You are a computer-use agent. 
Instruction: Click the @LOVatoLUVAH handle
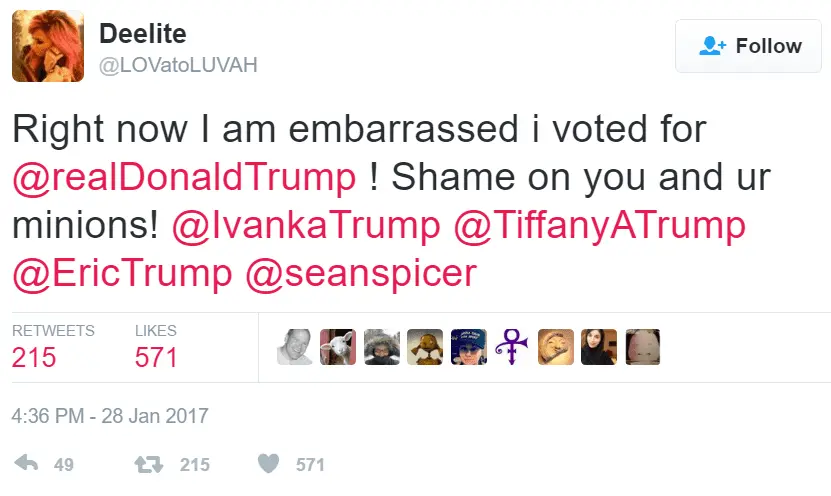(x=178, y=65)
